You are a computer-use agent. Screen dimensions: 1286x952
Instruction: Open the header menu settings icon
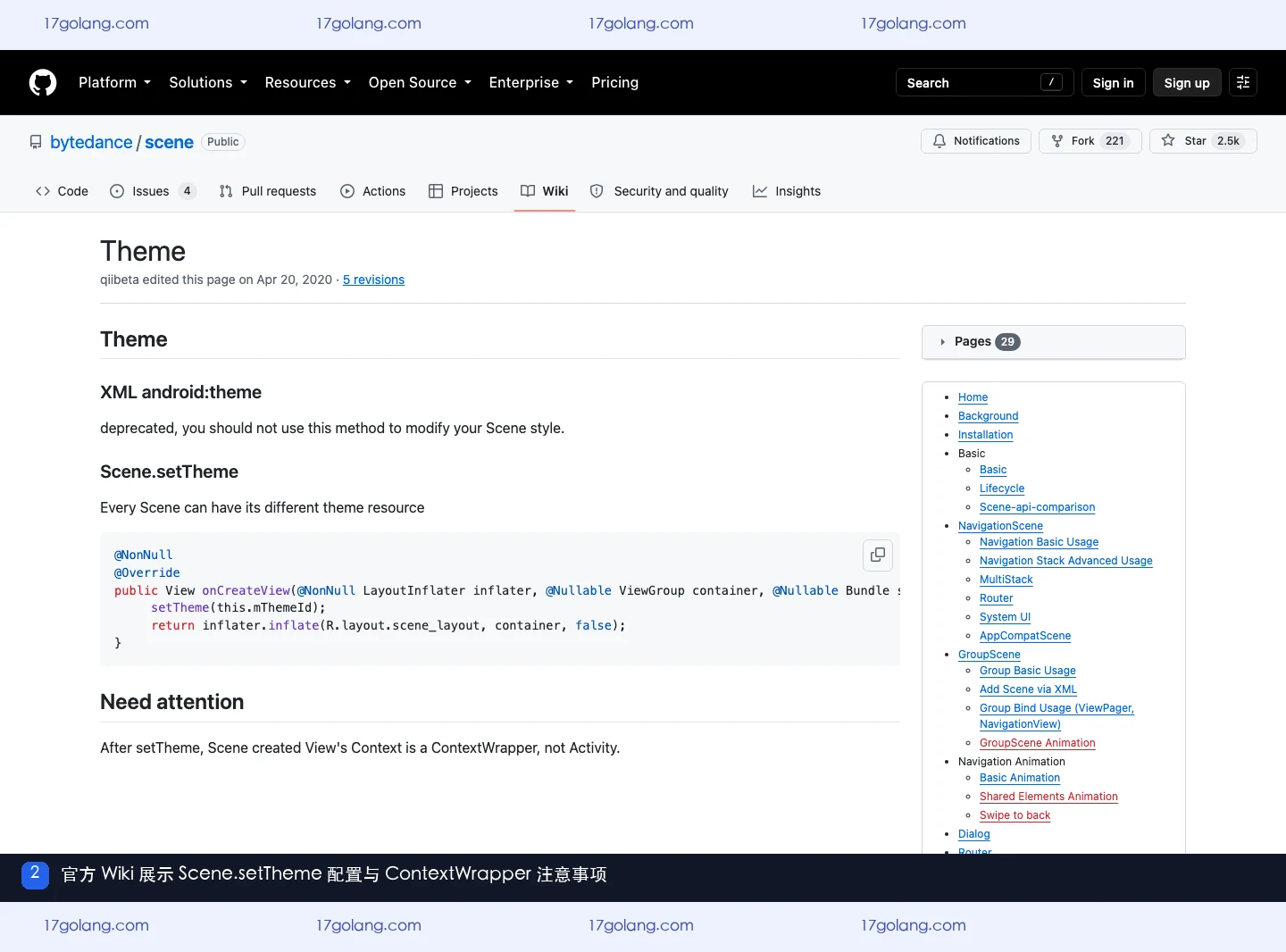click(1243, 82)
